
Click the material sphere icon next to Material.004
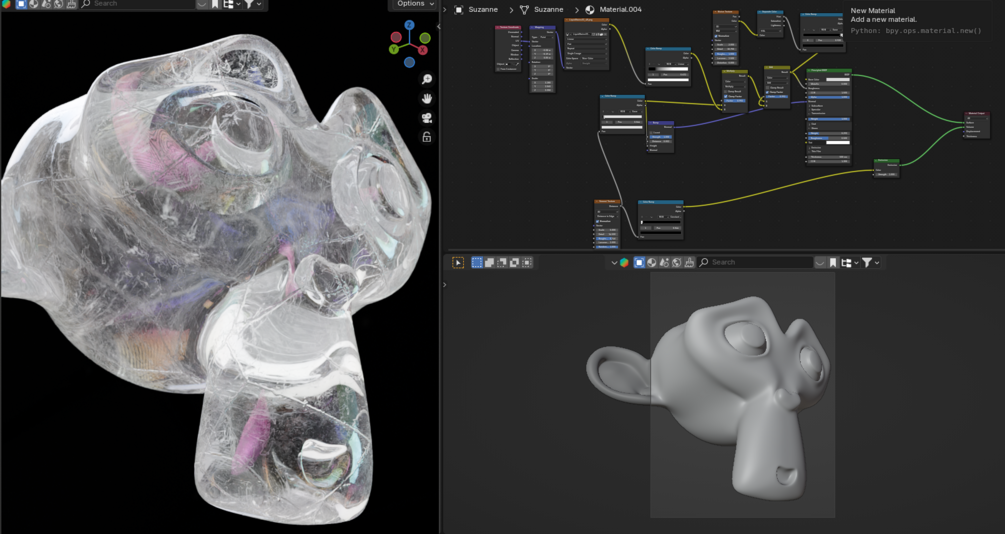coord(590,10)
